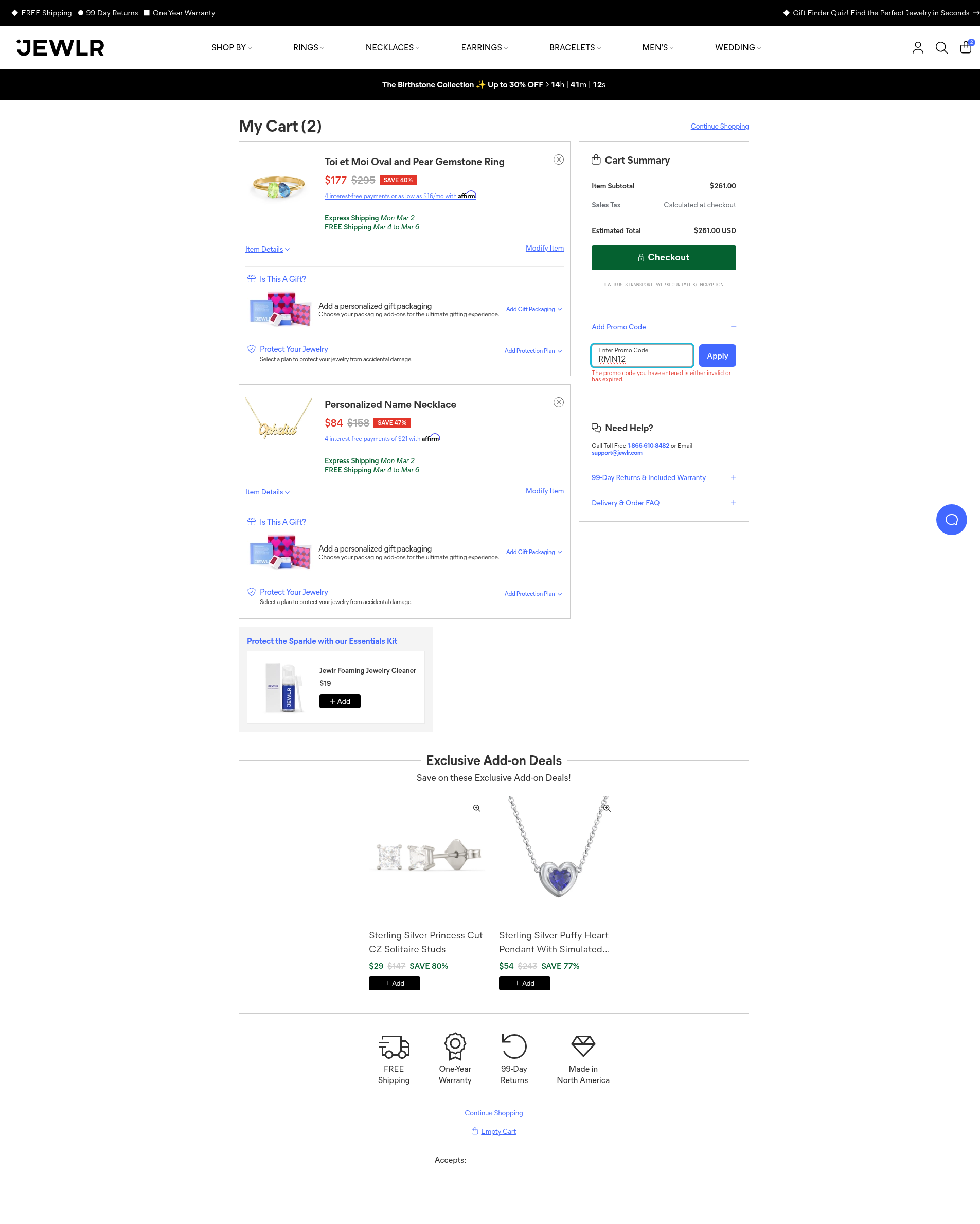Open the NECKLACES menu

coord(393,48)
